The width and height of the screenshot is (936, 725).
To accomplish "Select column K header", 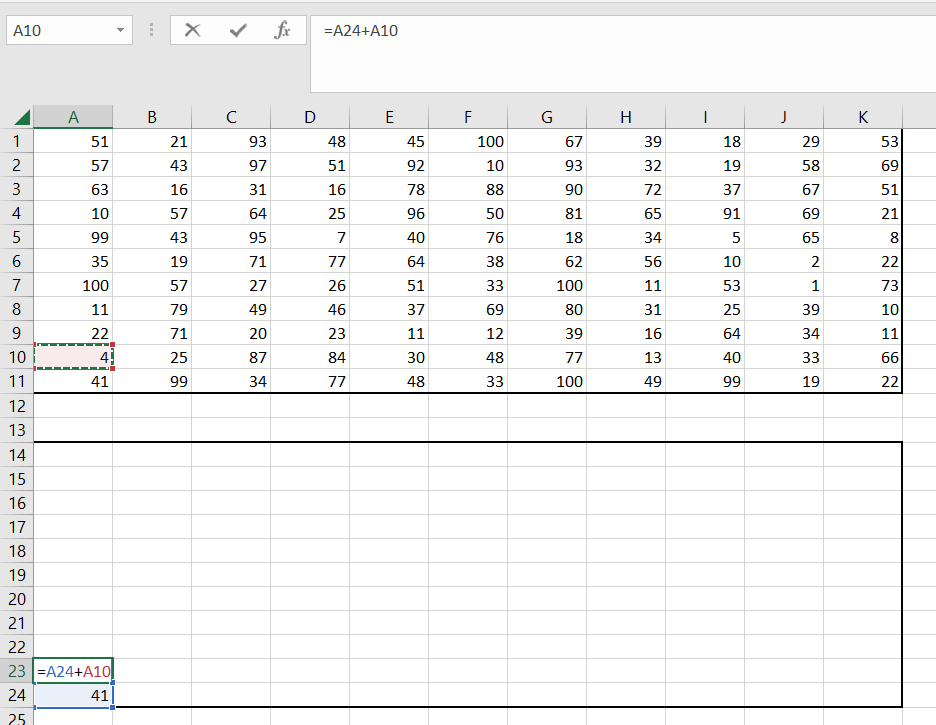I will pyautogui.click(x=863, y=117).
